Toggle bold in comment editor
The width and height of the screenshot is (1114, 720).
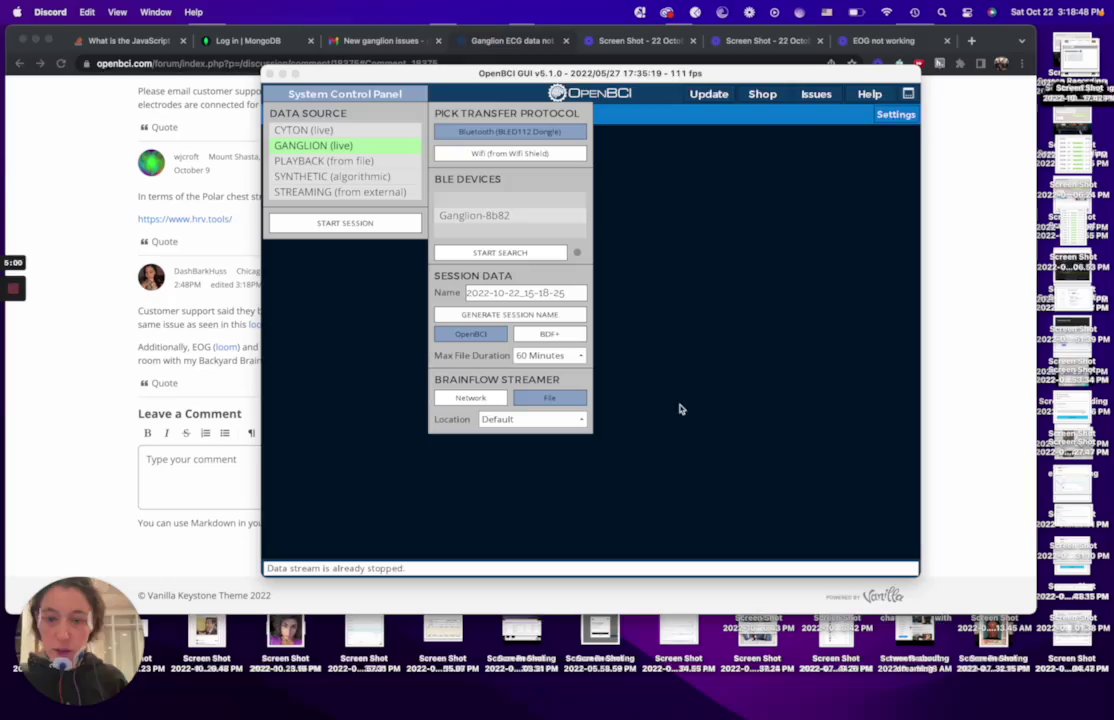(148, 433)
